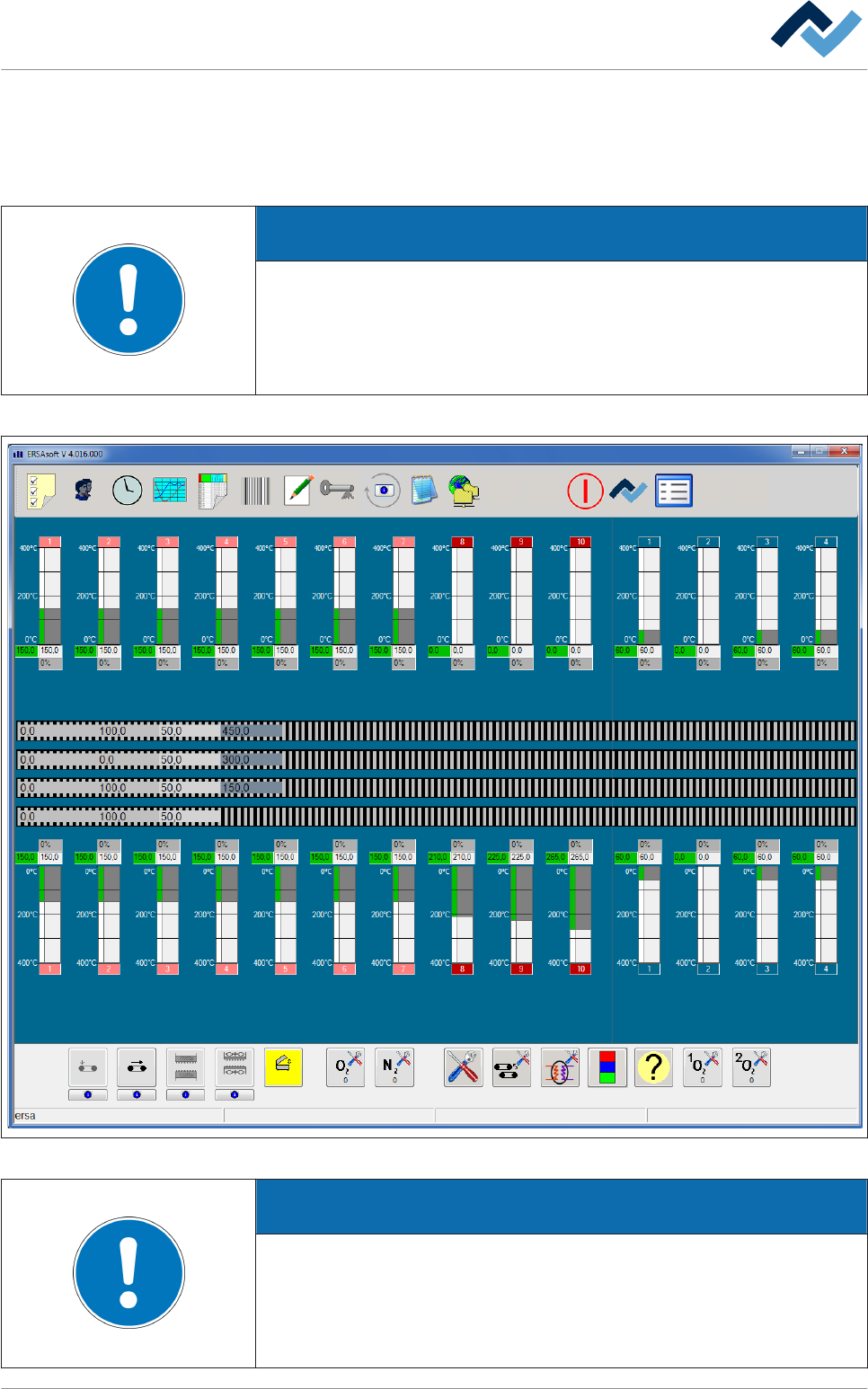Click bottom zone 9 setpoint 225,0

point(498,857)
